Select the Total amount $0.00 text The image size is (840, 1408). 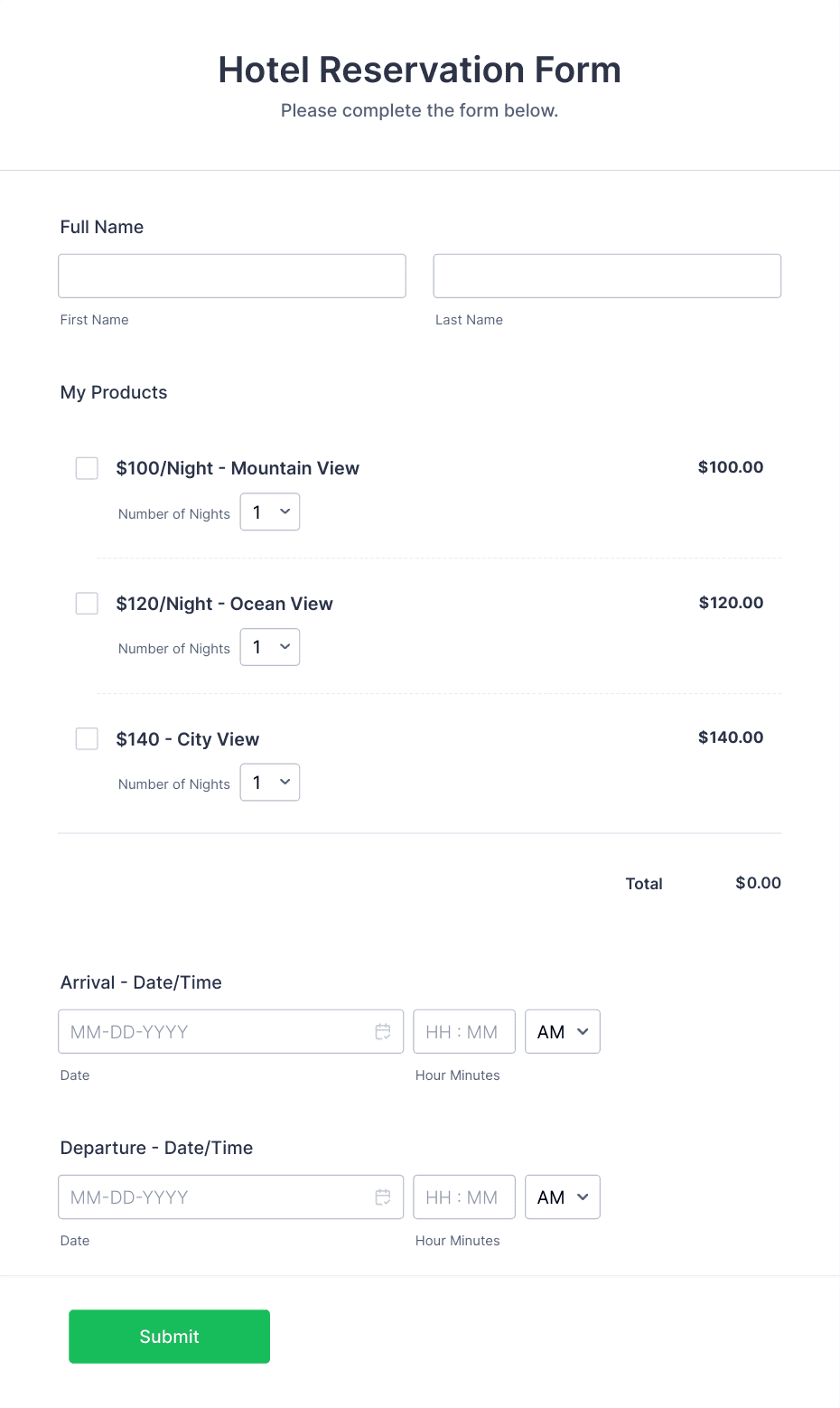(x=758, y=883)
